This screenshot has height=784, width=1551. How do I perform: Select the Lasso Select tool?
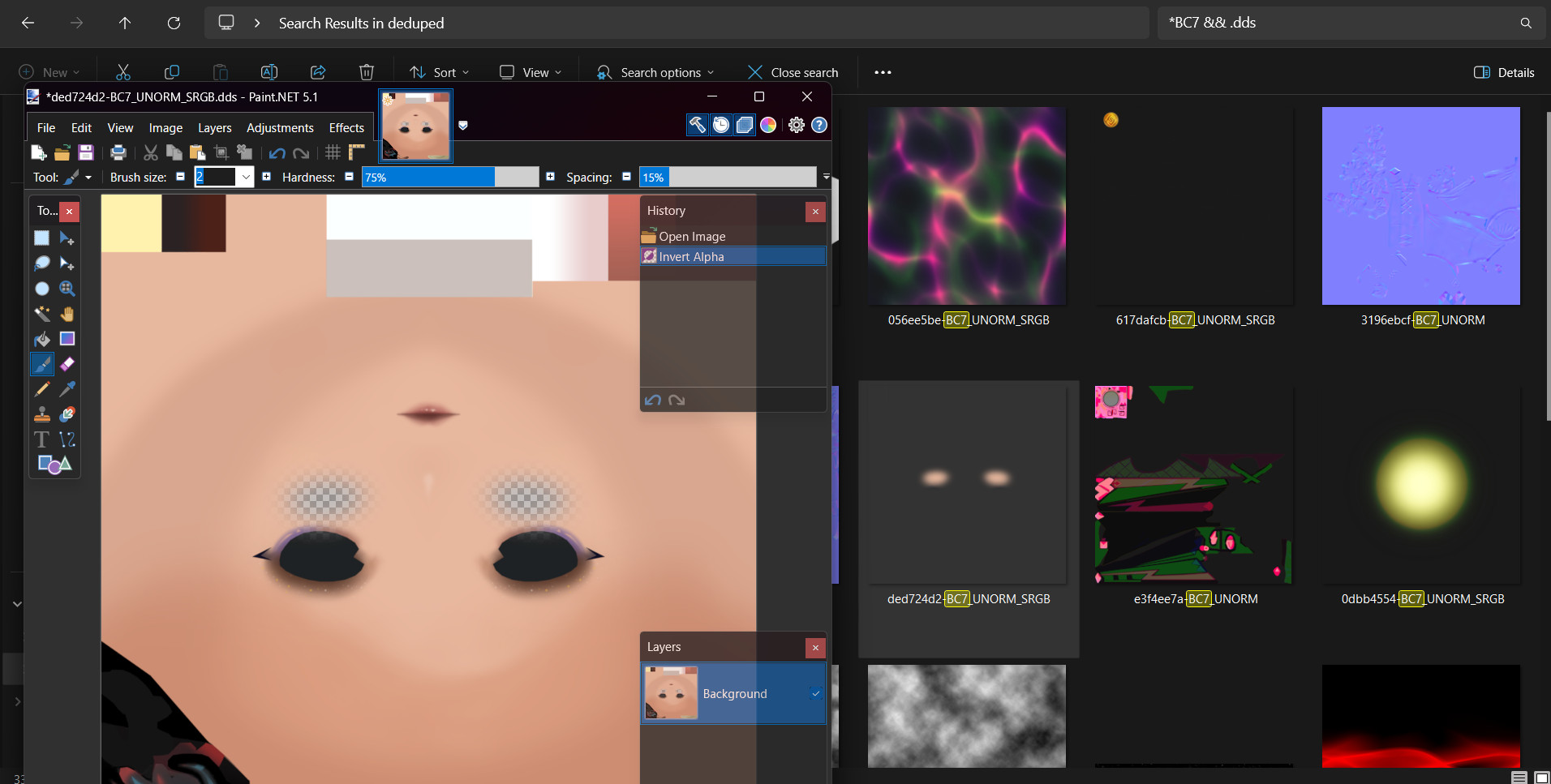pyautogui.click(x=41, y=263)
